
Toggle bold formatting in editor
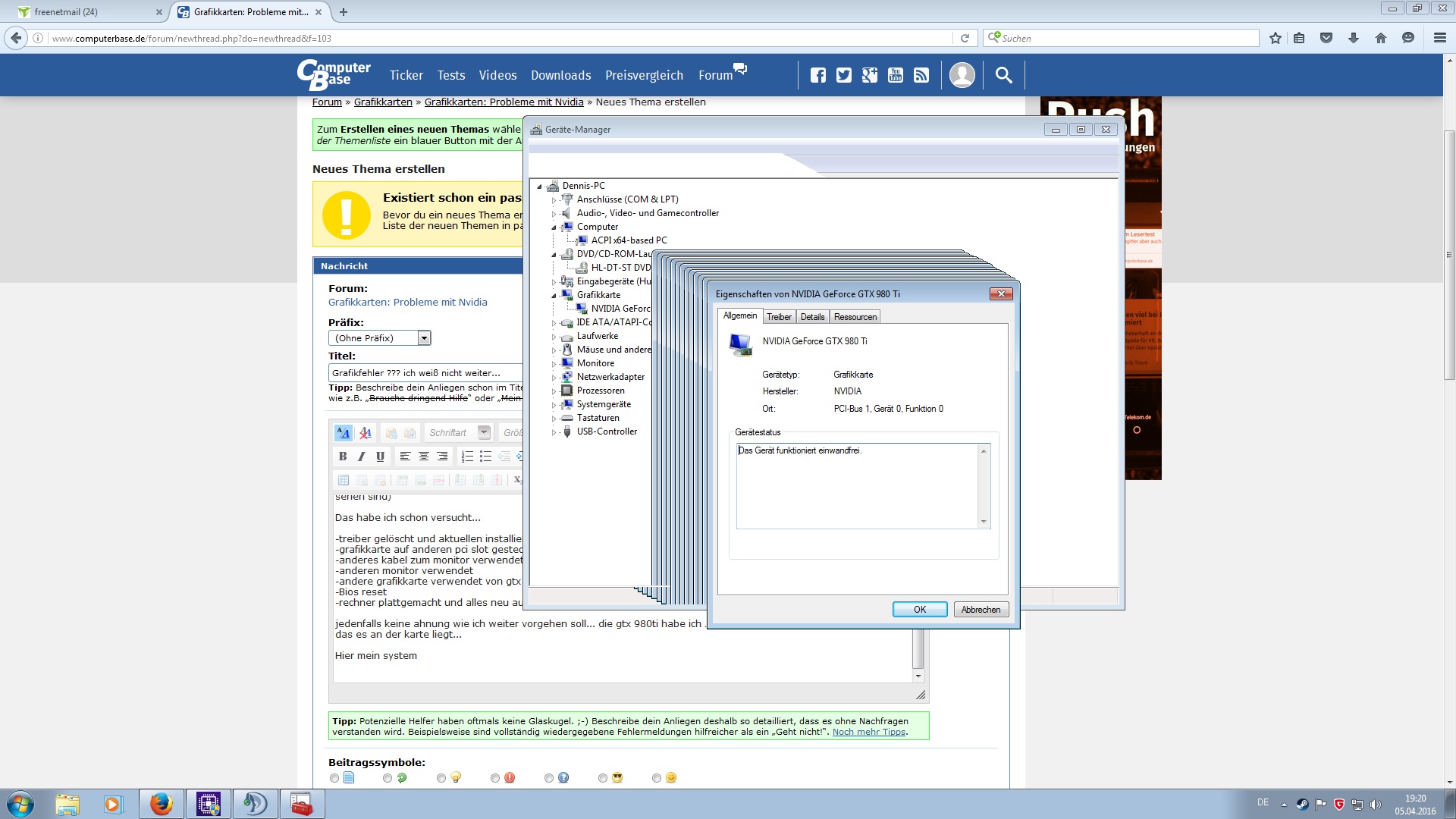click(x=343, y=457)
